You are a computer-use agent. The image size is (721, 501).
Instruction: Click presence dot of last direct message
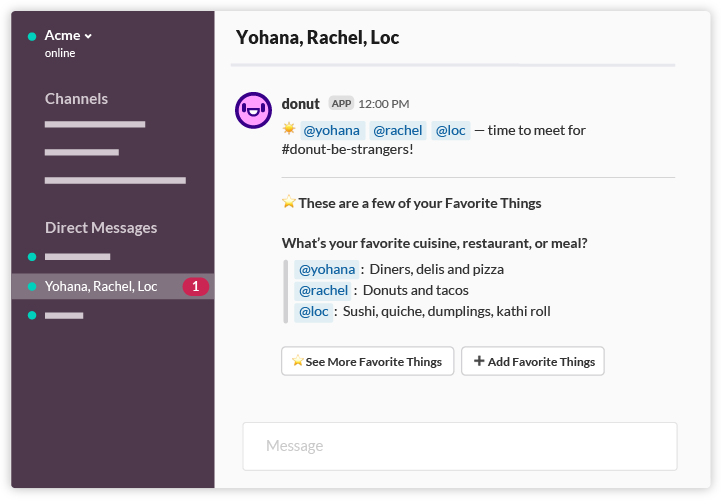32,315
